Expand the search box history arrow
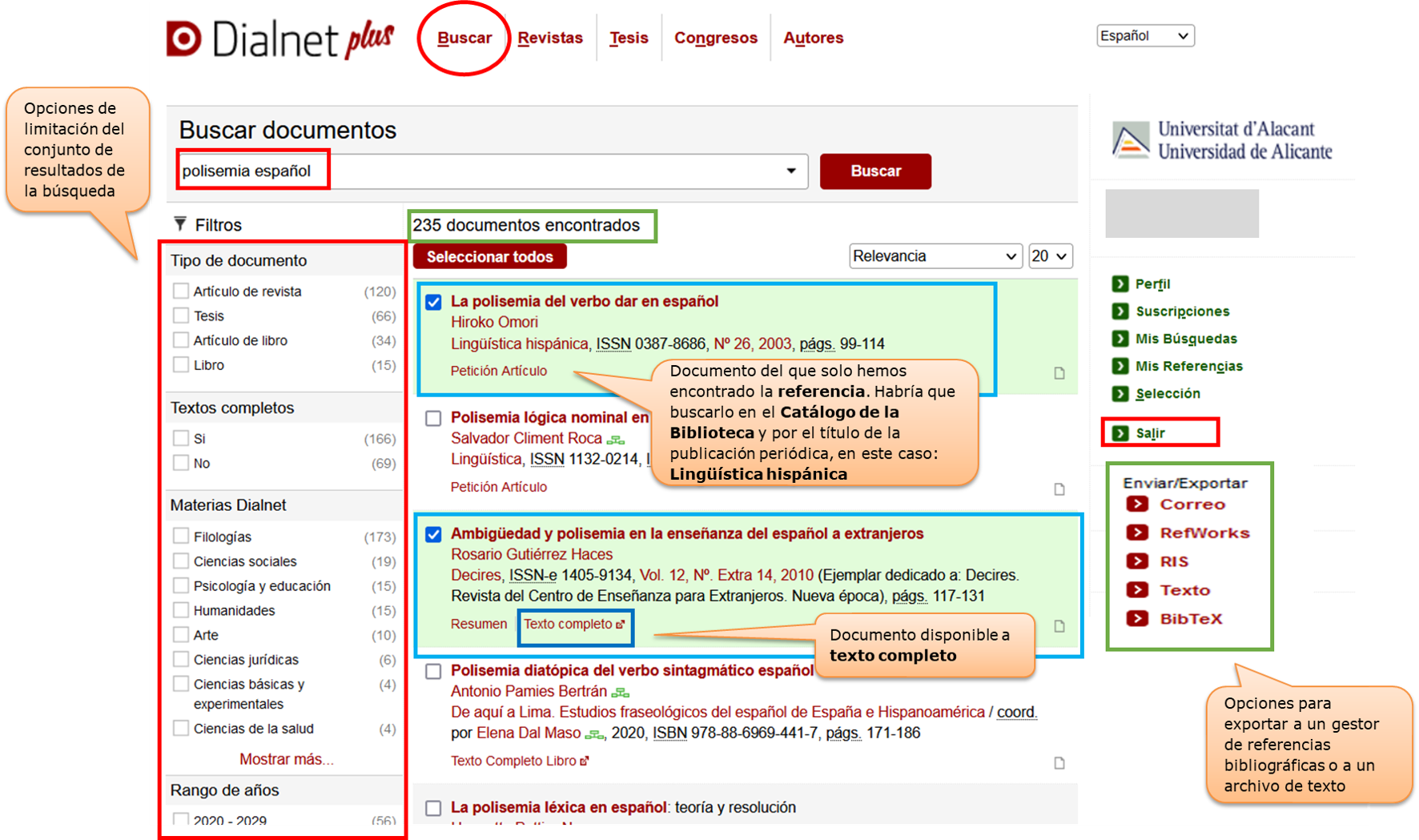The width and height of the screenshot is (1419, 840). [790, 171]
